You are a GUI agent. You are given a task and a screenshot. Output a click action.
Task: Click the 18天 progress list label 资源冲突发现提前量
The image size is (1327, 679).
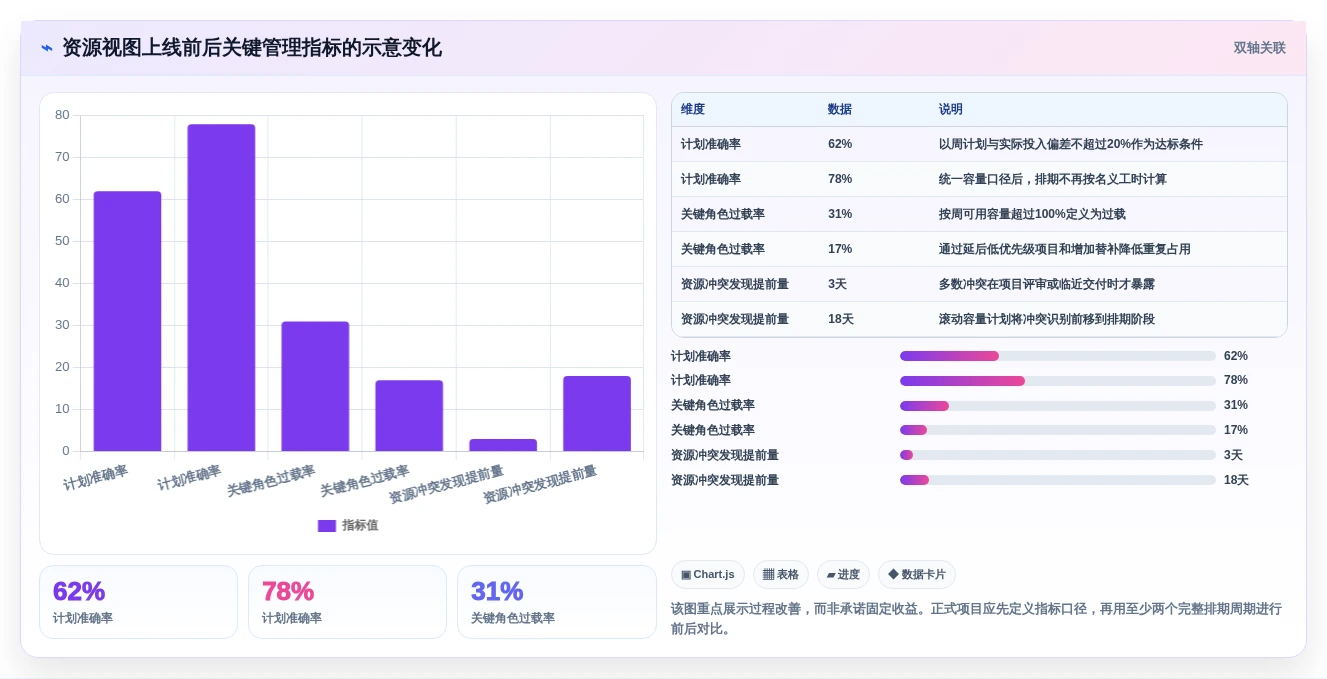tap(725, 480)
